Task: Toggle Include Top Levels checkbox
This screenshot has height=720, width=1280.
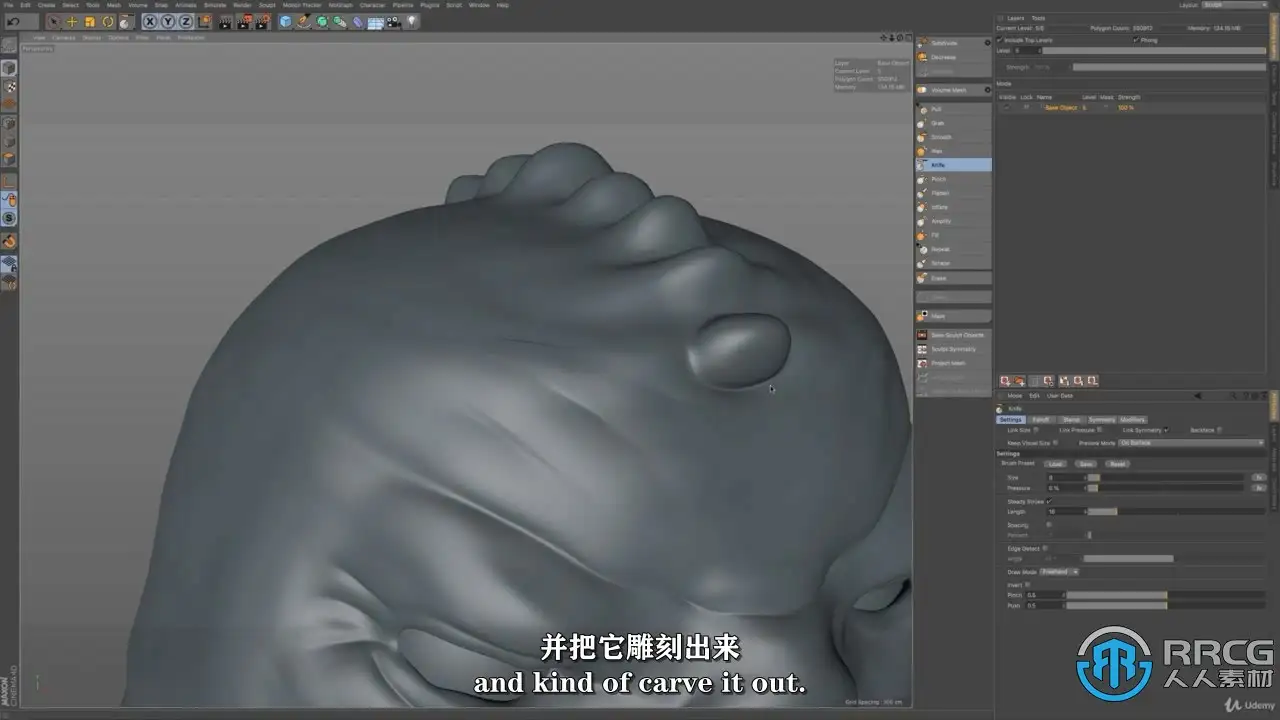Action: (x=1001, y=40)
